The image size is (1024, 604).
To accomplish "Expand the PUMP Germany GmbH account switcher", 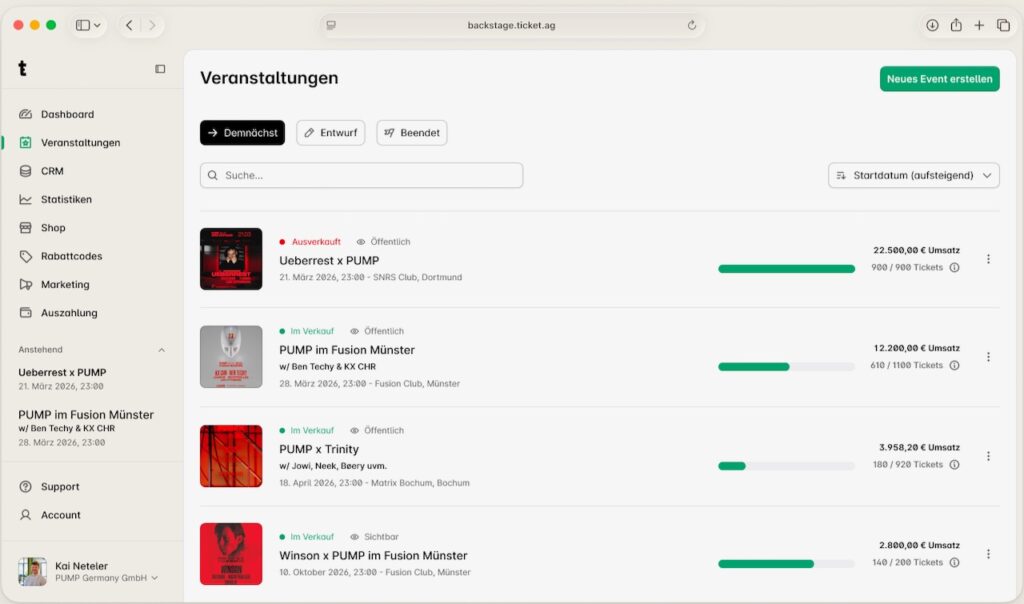I will 154,578.
